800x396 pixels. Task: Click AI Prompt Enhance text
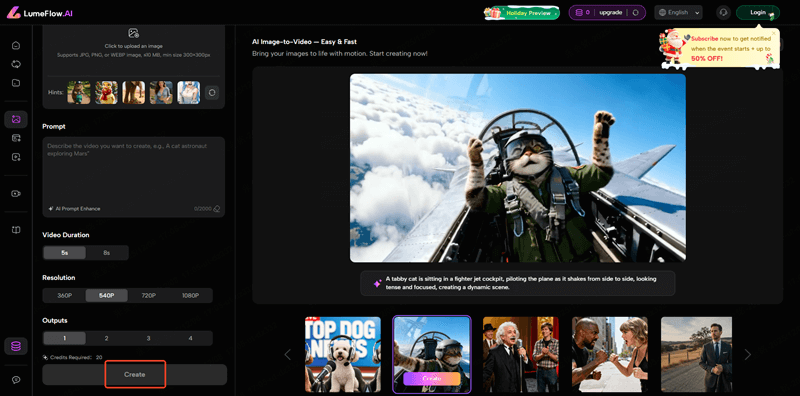78,209
